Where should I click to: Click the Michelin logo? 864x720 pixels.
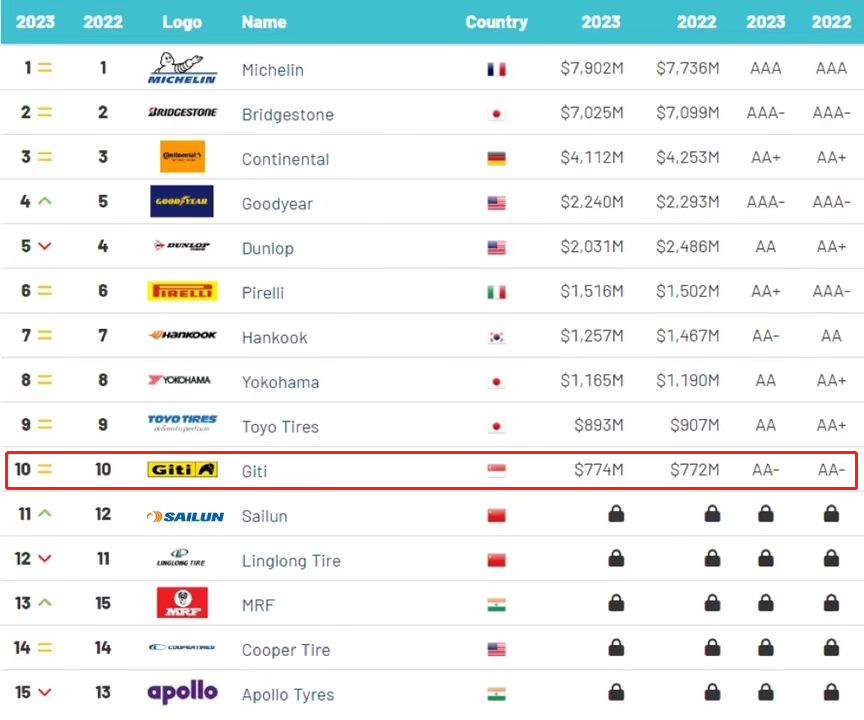(x=182, y=69)
